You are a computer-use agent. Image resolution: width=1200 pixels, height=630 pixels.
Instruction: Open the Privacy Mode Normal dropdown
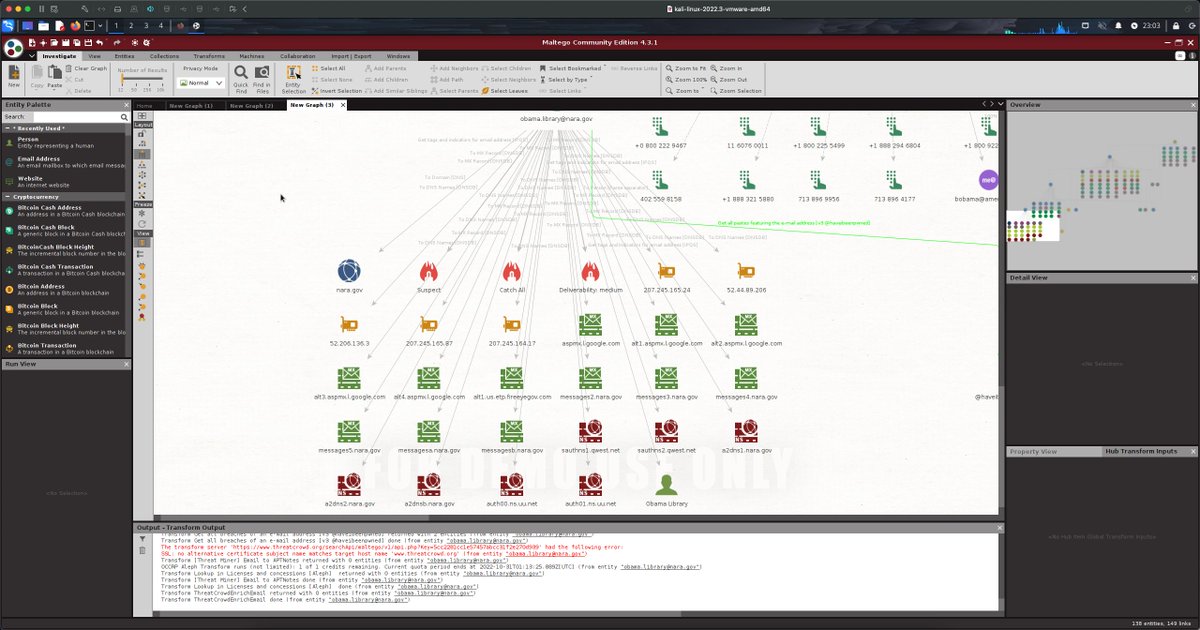pos(200,83)
